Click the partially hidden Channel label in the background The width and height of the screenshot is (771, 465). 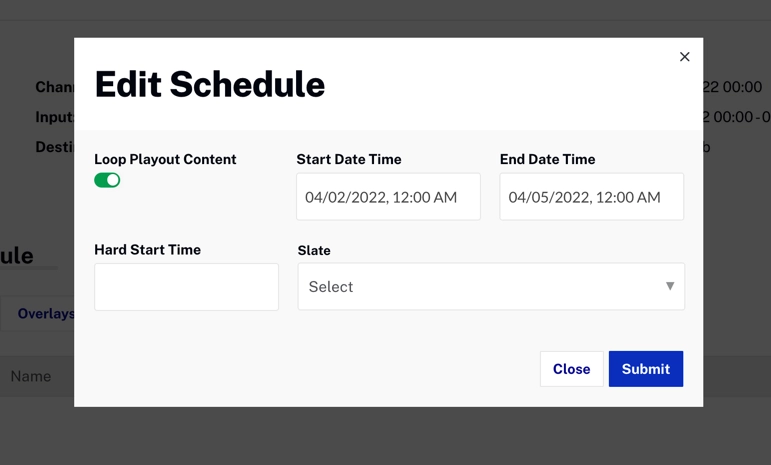[x=54, y=87]
